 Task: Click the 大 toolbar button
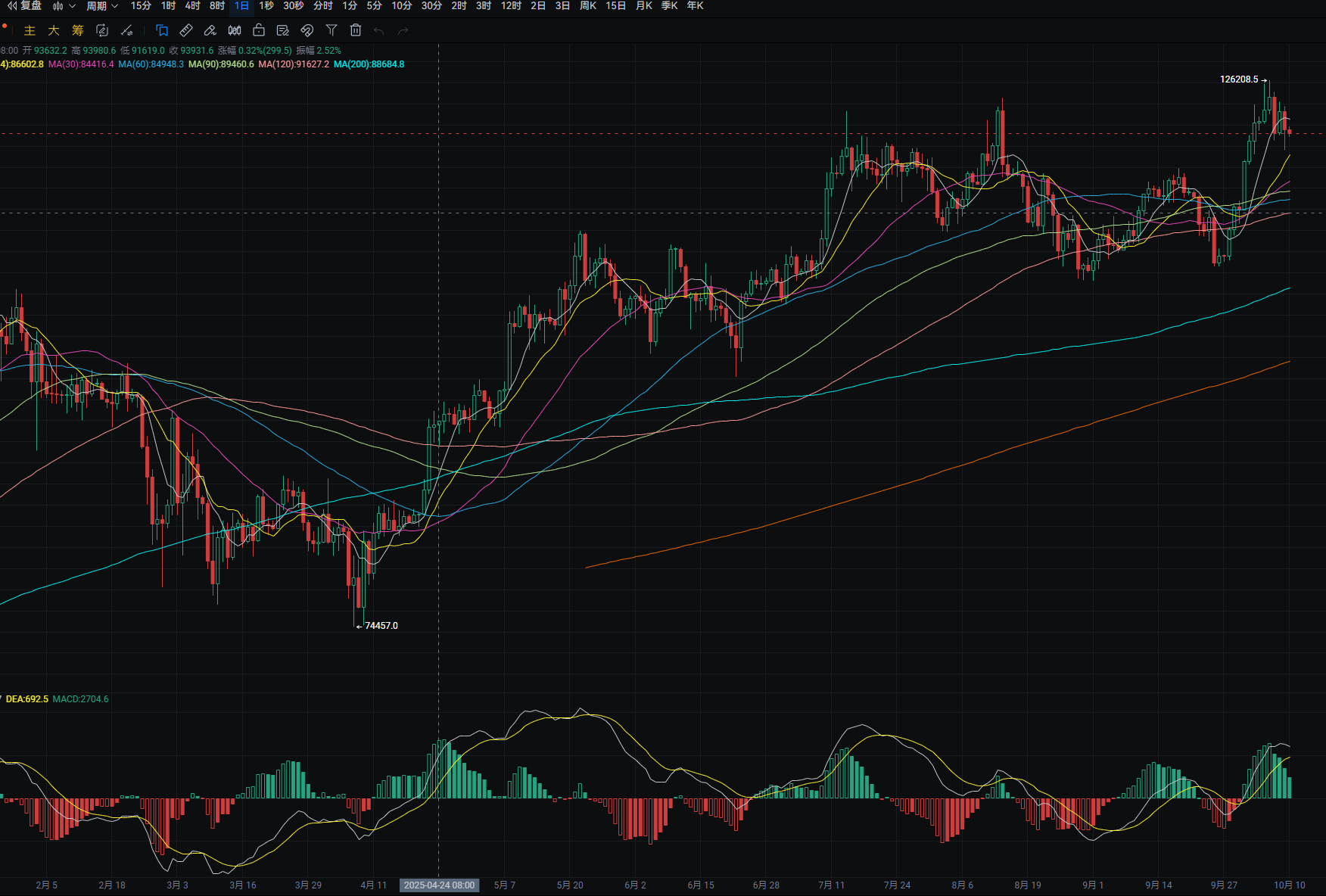(54, 30)
